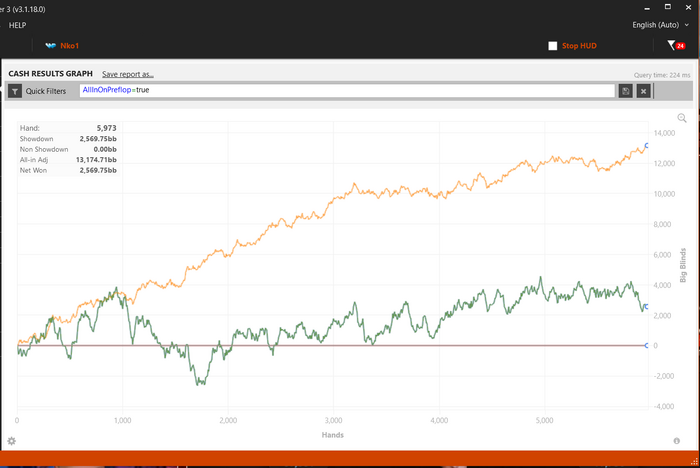This screenshot has height=468, width=700.
Task: Click the All-in Adj value 13,174.71bb
Action: click(x=96, y=159)
